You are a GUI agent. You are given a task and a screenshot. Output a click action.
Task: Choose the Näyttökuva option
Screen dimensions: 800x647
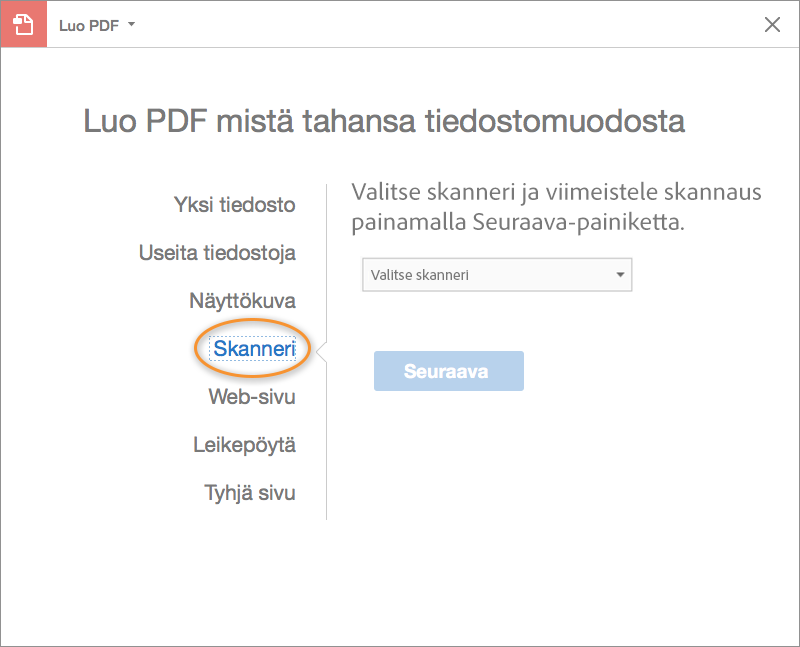click(242, 301)
